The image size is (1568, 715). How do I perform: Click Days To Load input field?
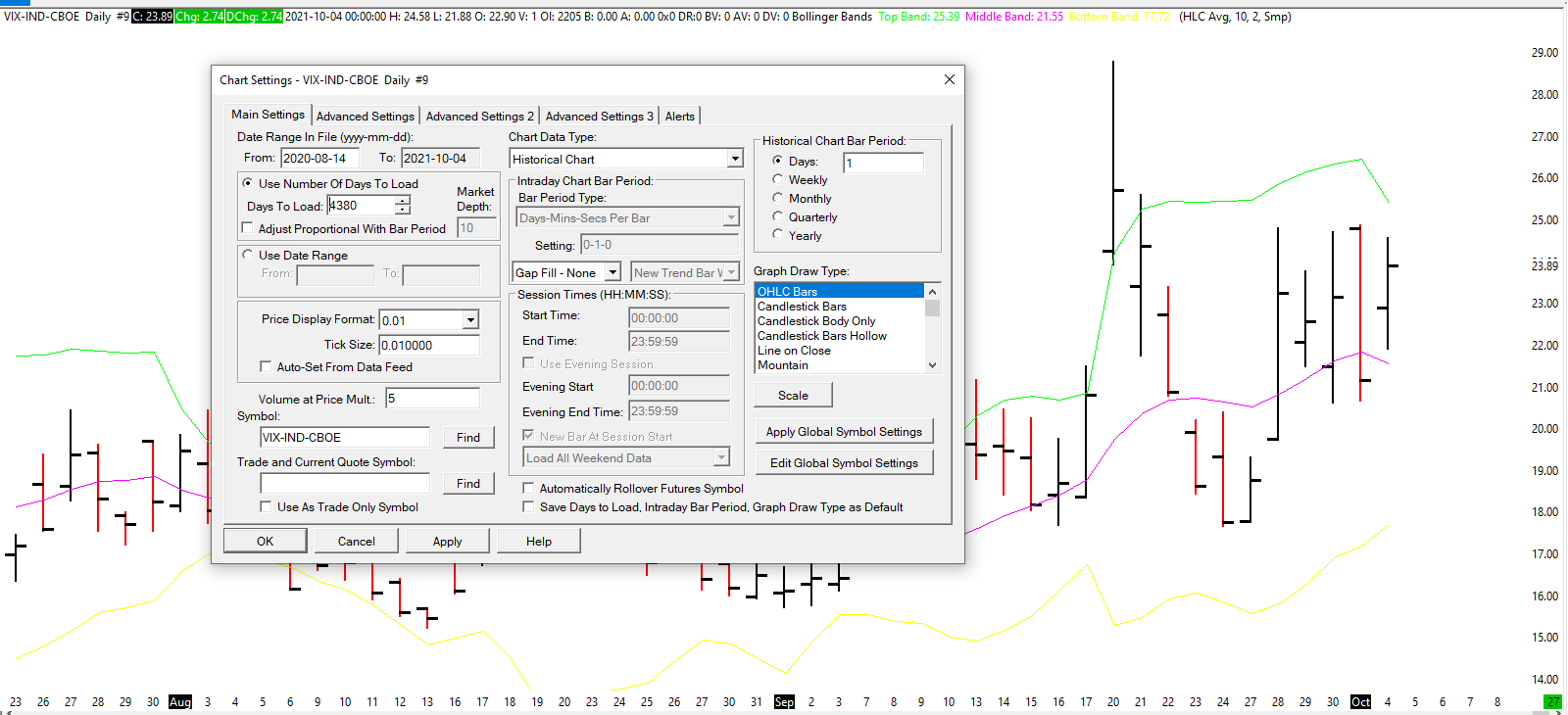click(x=361, y=206)
